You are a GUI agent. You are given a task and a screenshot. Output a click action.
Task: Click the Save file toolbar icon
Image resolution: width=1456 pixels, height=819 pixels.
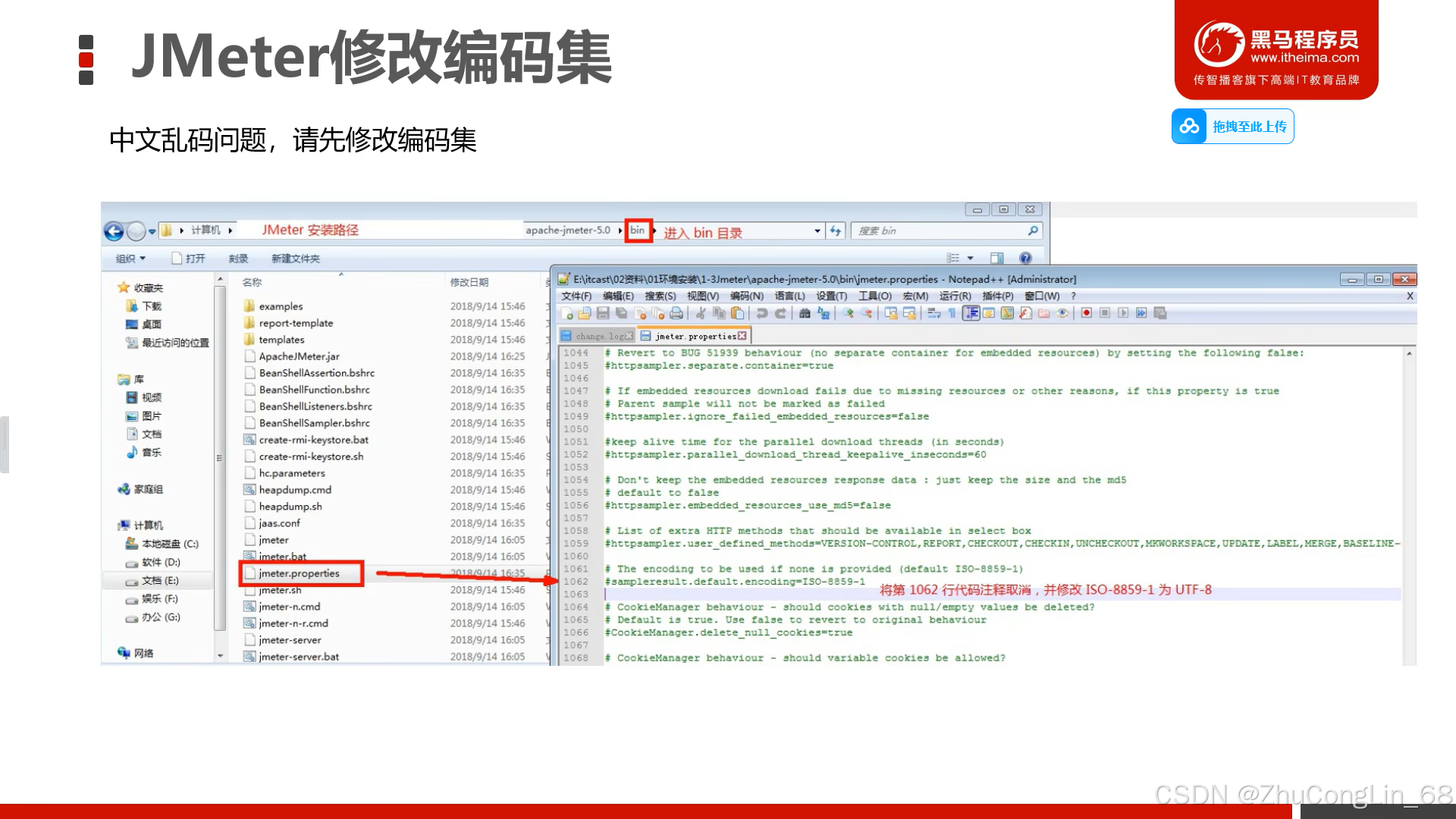(603, 313)
